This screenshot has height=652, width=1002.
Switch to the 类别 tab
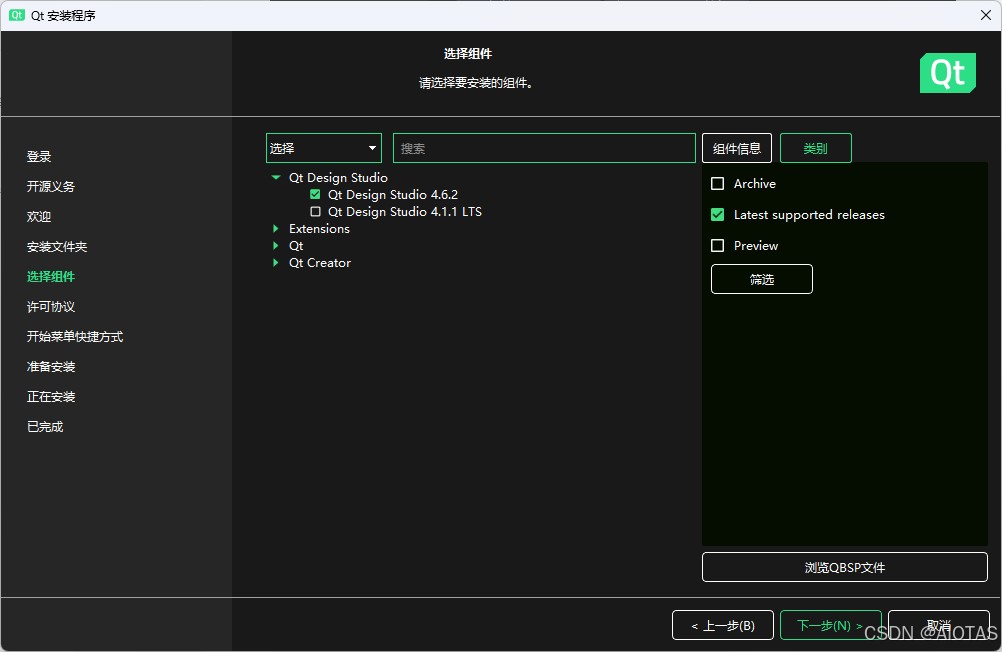tap(815, 148)
